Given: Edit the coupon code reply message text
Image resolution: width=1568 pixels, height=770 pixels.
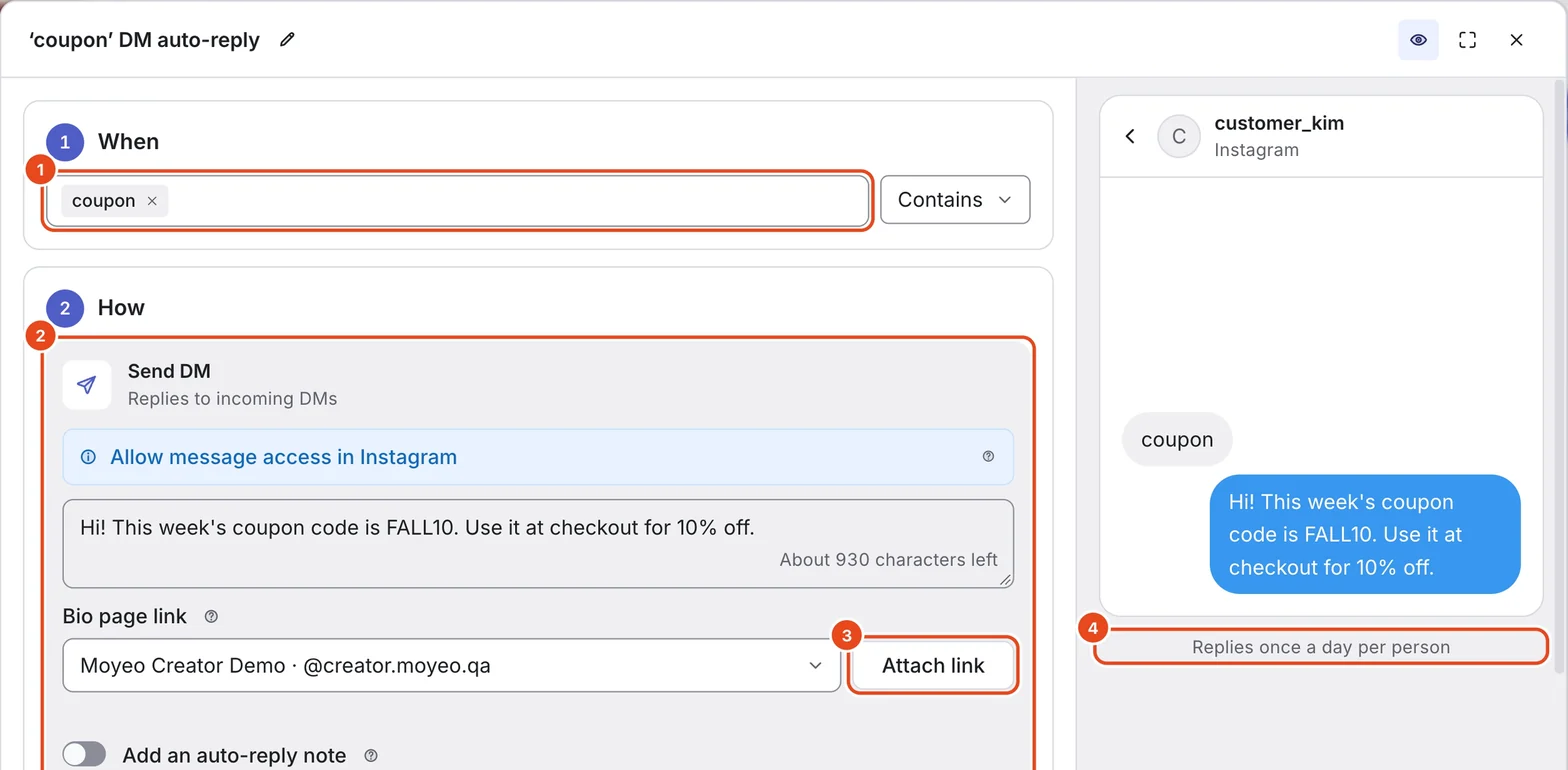Looking at the screenshot, I should click(x=538, y=543).
